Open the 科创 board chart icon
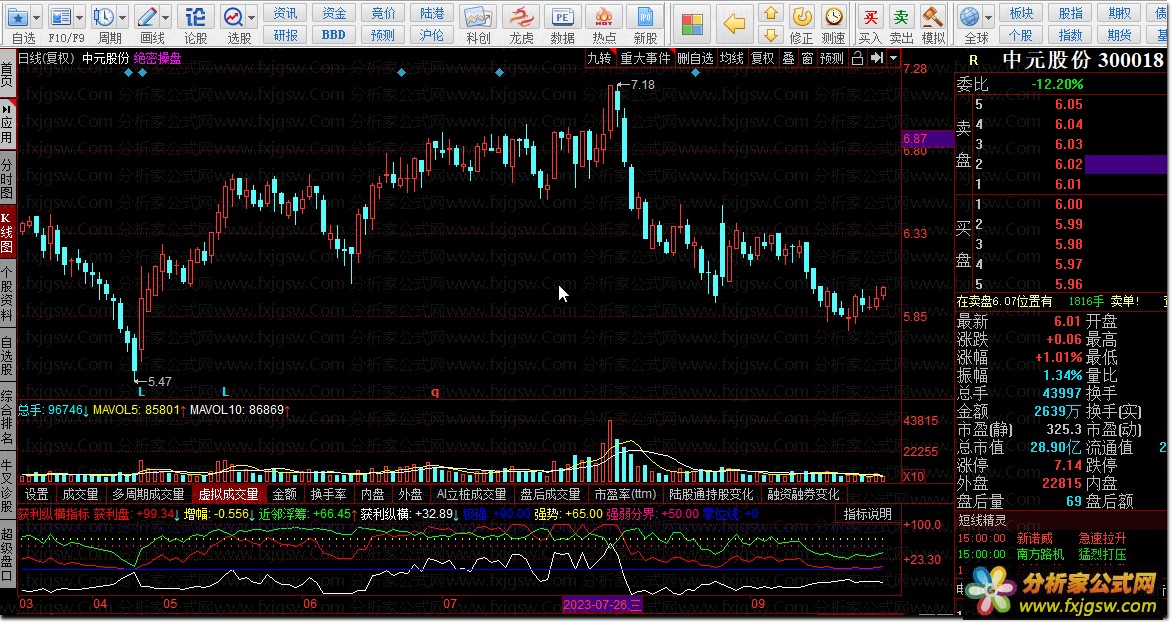This screenshot has height=623, width=1173. pos(478,16)
